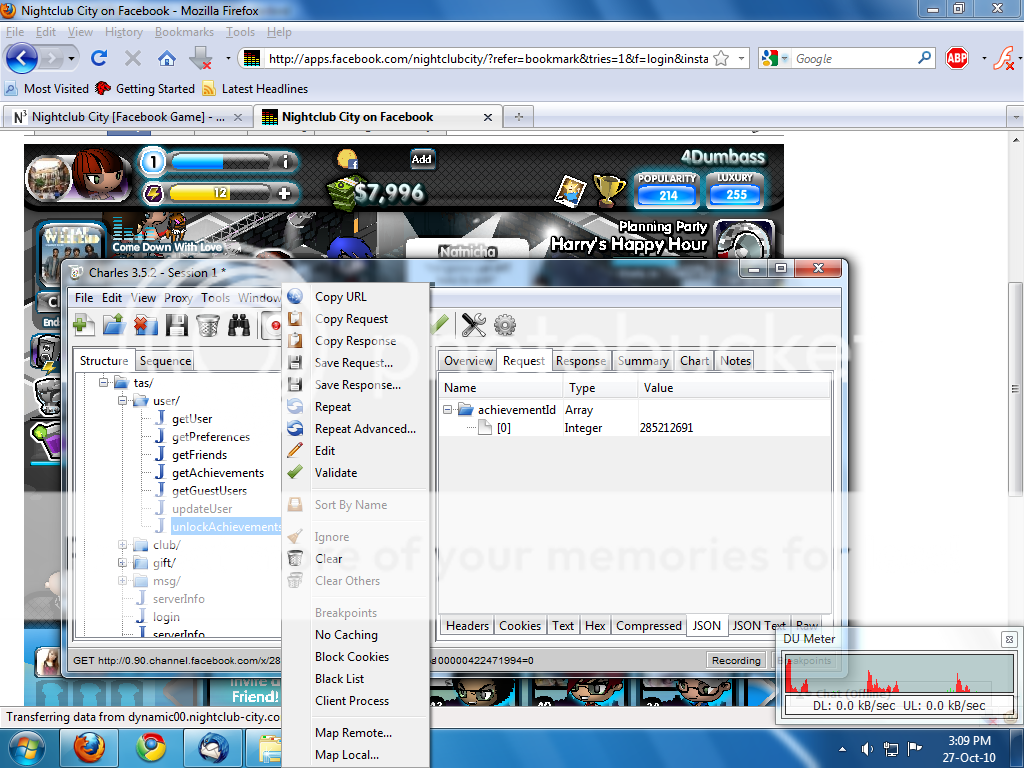Select Repeat Advanced... menu entry
This screenshot has width=1024, height=768.
click(x=357, y=428)
